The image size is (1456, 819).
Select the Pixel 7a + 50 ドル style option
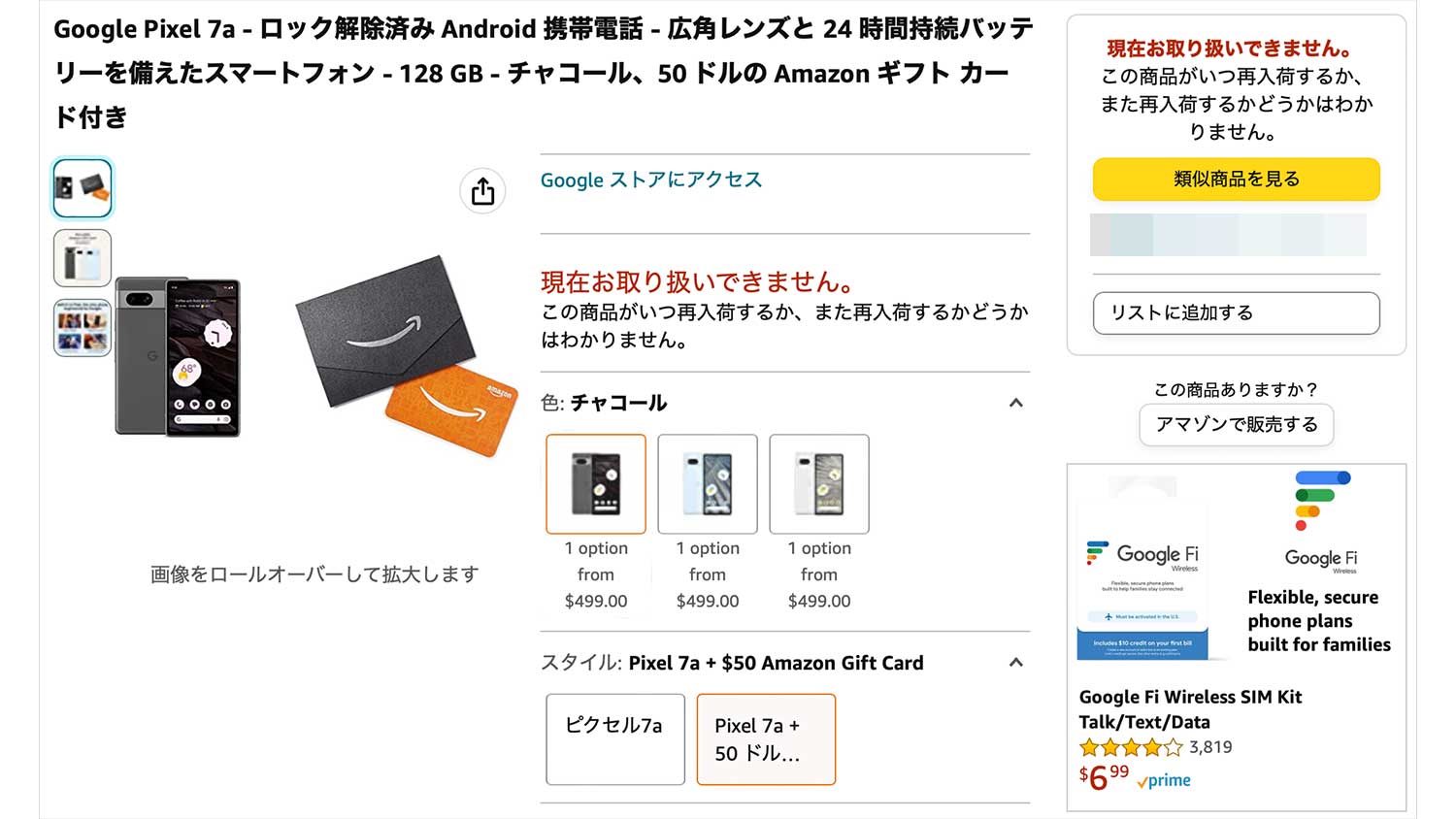point(766,738)
